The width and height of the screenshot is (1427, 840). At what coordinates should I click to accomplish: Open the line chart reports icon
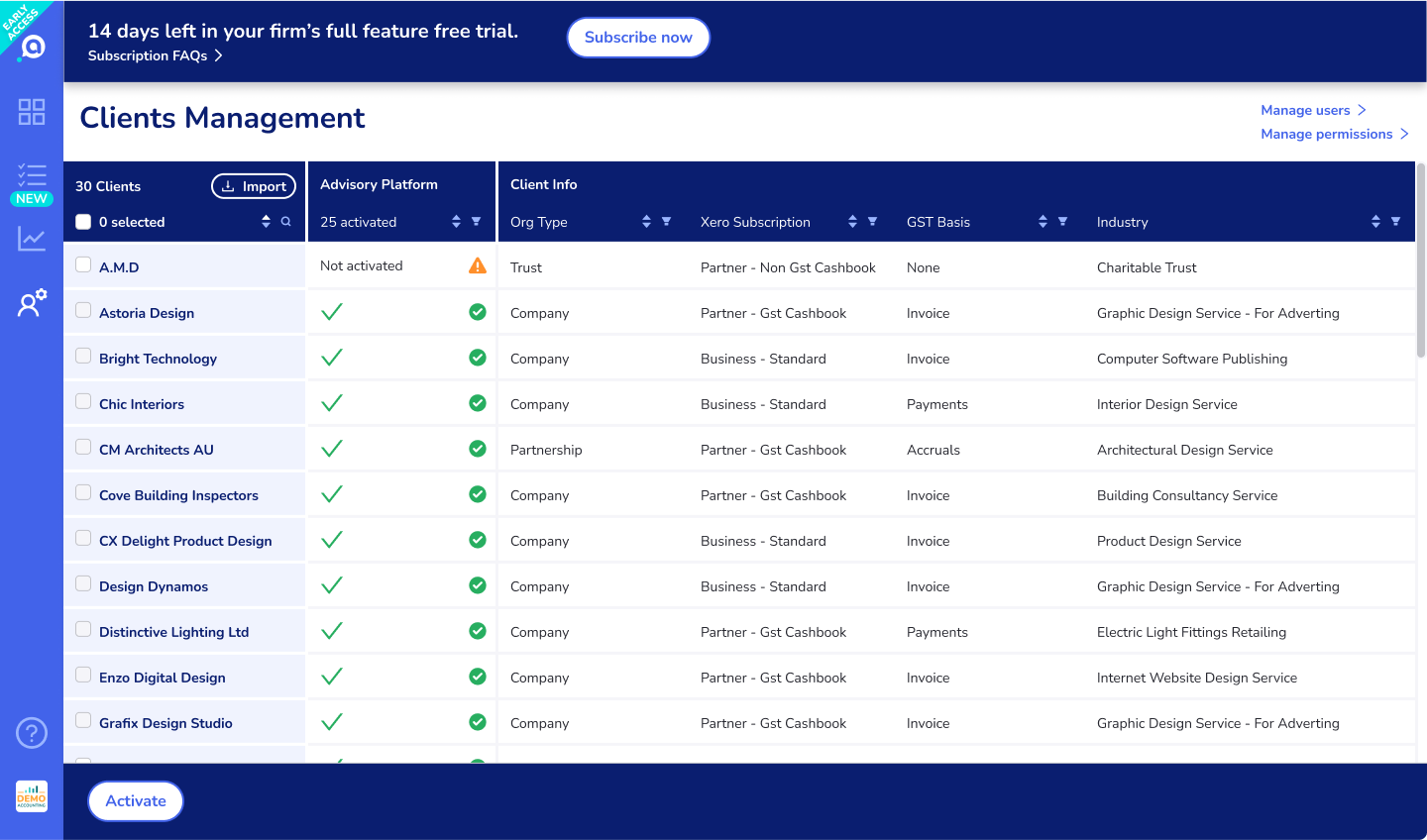(x=32, y=239)
